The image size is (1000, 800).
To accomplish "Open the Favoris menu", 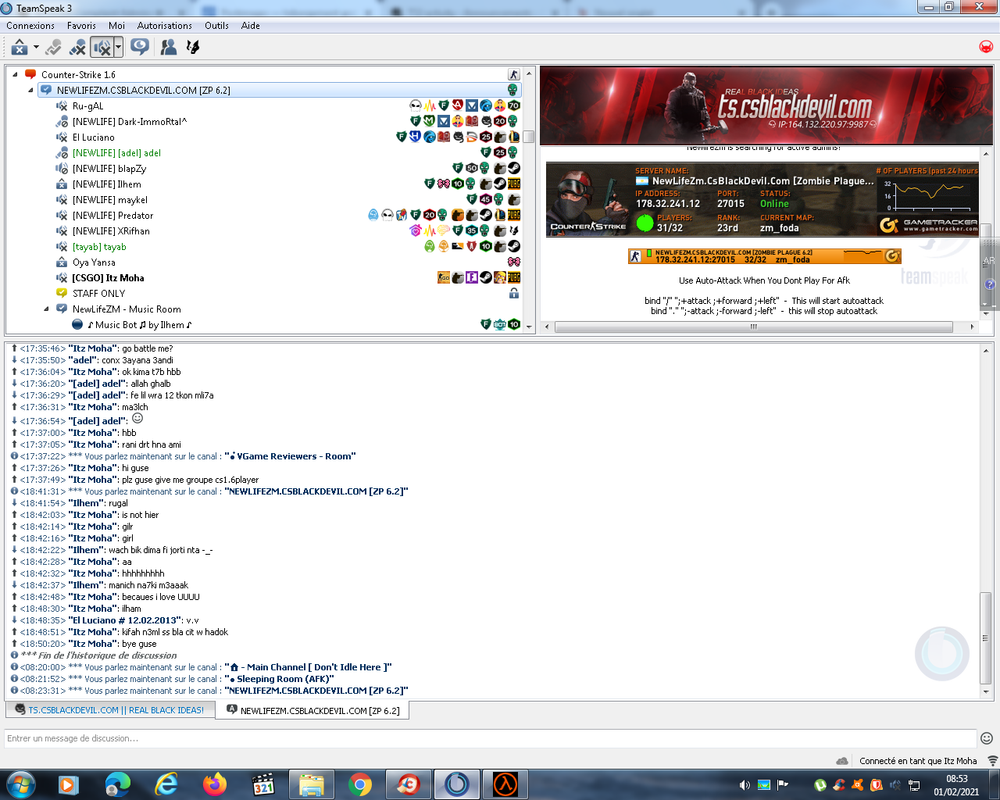I will pos(81,26).
